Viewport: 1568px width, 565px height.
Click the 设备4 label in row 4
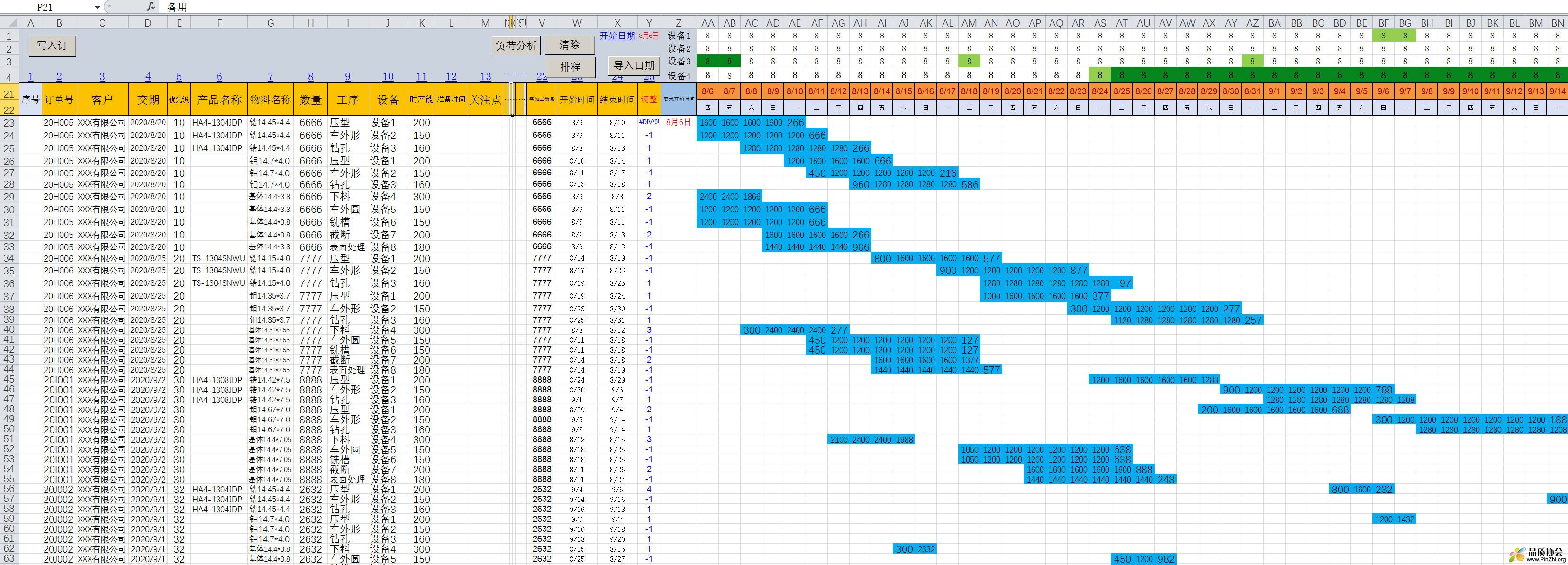(x=679, y=75)
